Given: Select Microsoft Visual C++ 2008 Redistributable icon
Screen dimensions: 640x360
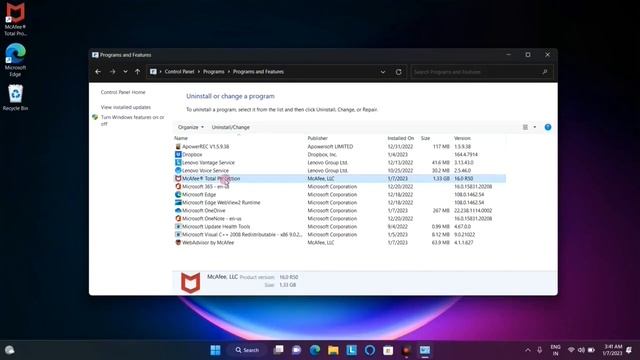Looking at the screenshot, I should (x=178, y=235).
